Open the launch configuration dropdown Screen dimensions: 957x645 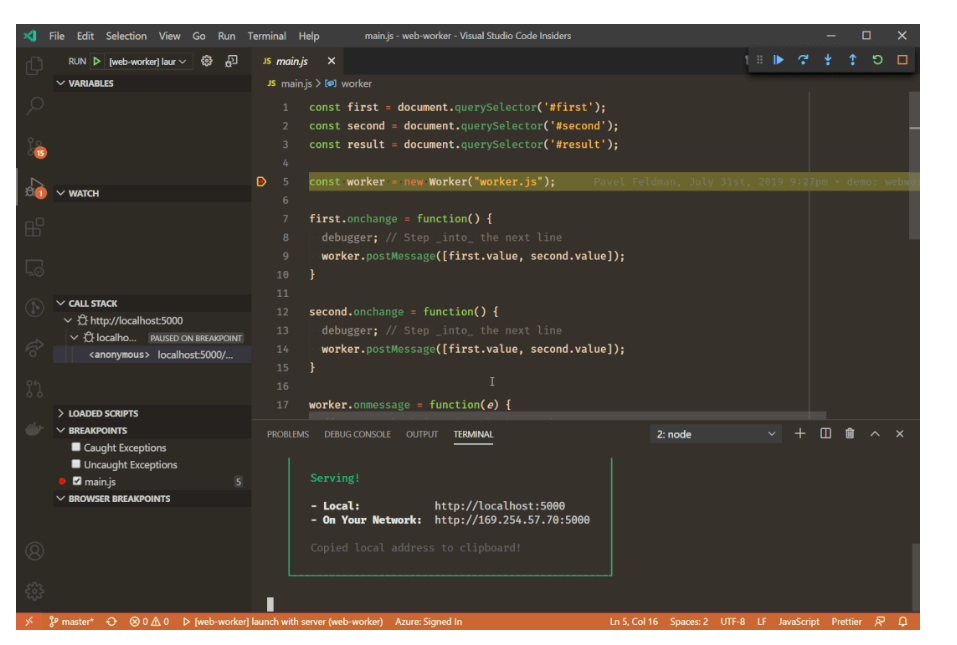[148, 61]
